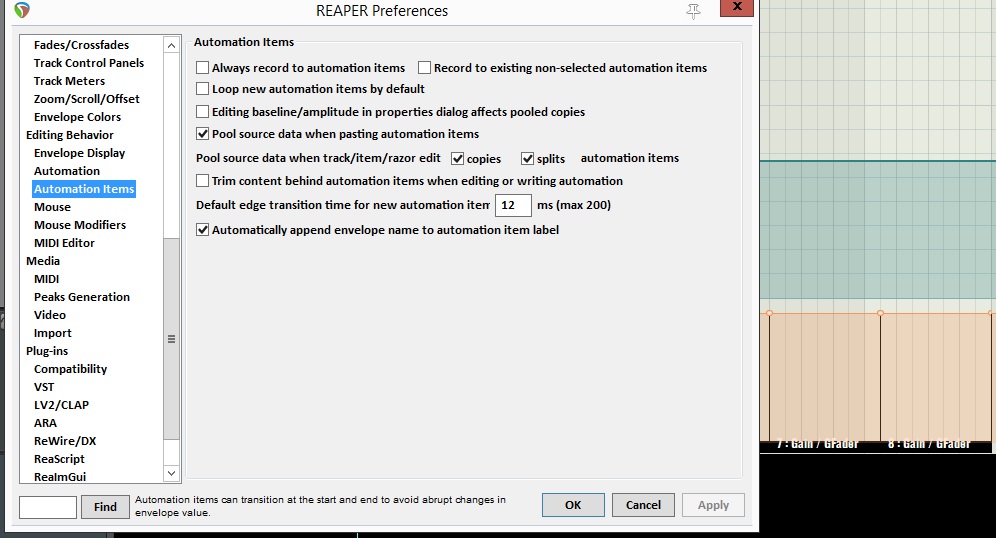Click the Find button

pos(105,506)
